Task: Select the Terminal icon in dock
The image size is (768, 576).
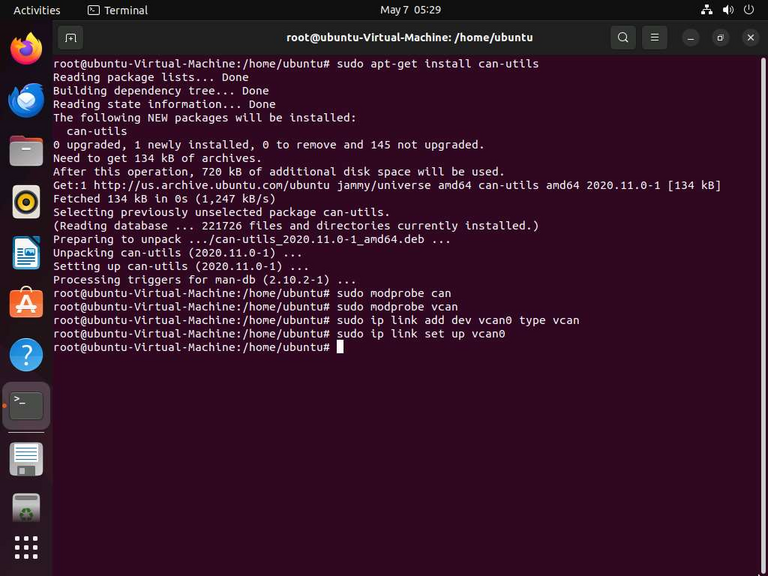Action: [26, 406]
